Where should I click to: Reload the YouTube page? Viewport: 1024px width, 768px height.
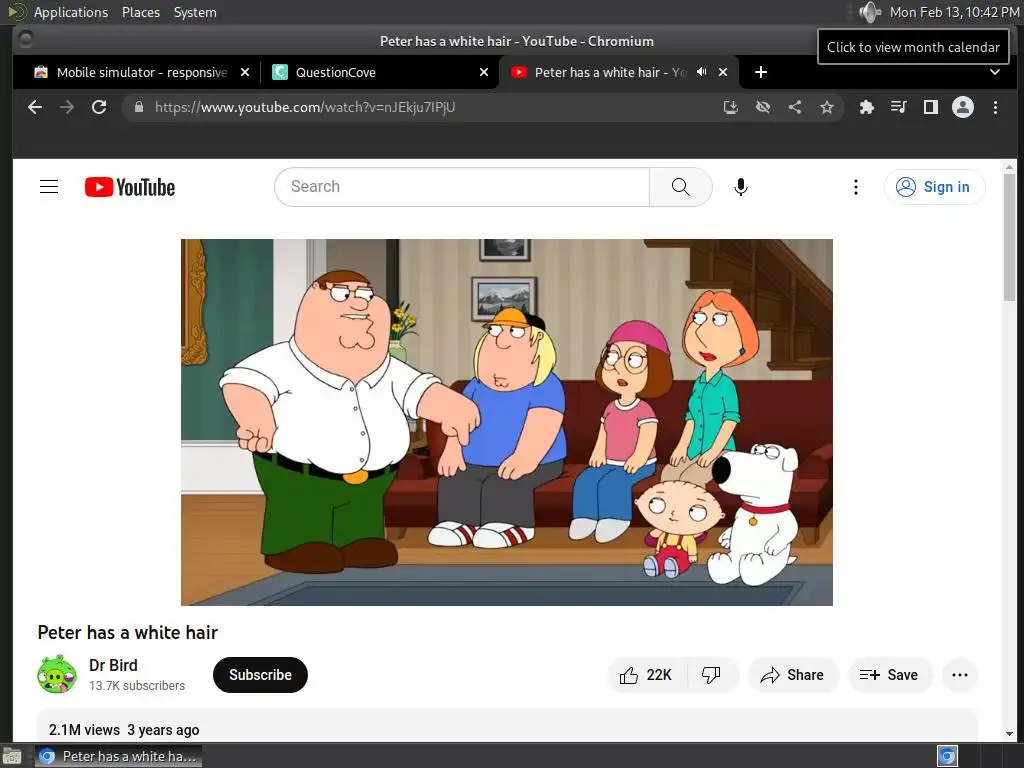click(x=99, y=107)
